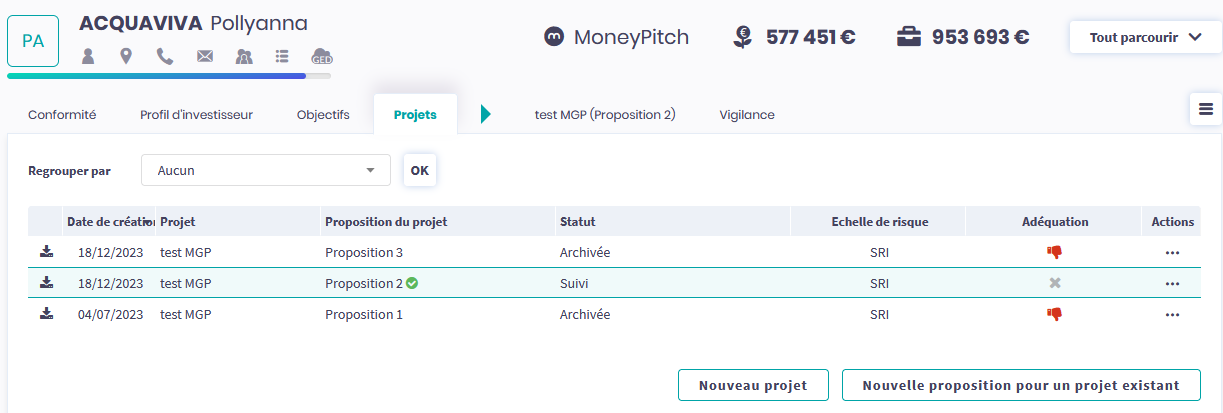This screenshot has height=413, width=1223.
Task: Open the Profil d'investisseur tab
Action: (x=196, y=115)
